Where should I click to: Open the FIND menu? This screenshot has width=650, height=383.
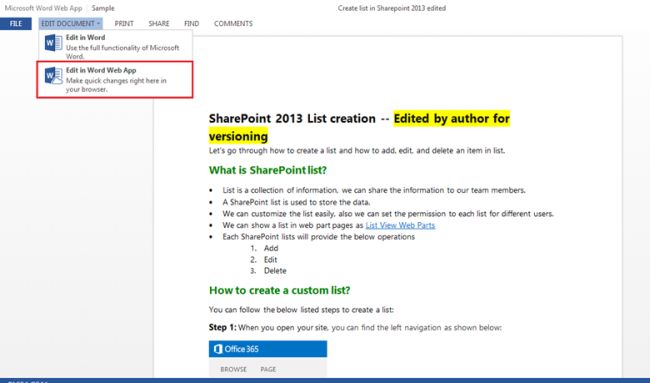192,24
